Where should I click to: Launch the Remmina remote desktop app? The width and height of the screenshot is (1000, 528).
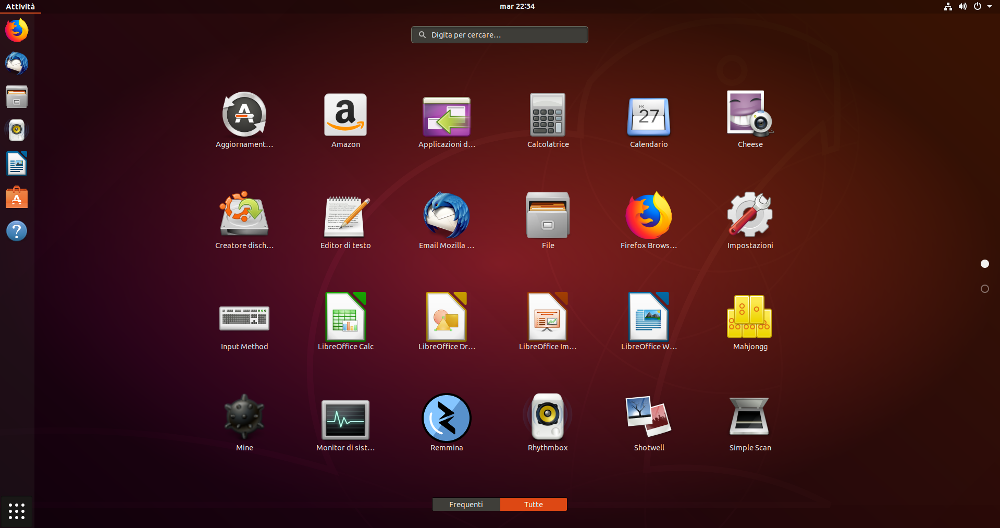tap(446, 418)
